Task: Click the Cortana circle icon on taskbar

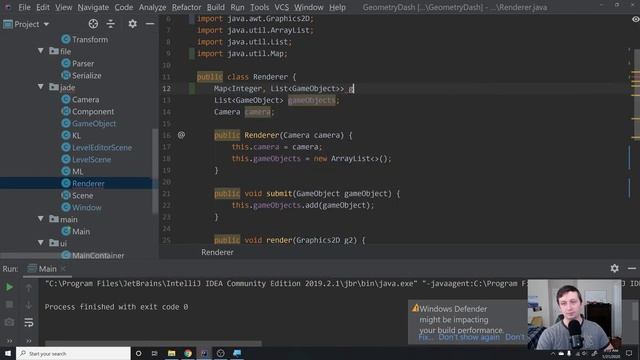Action: pos(138,353)
